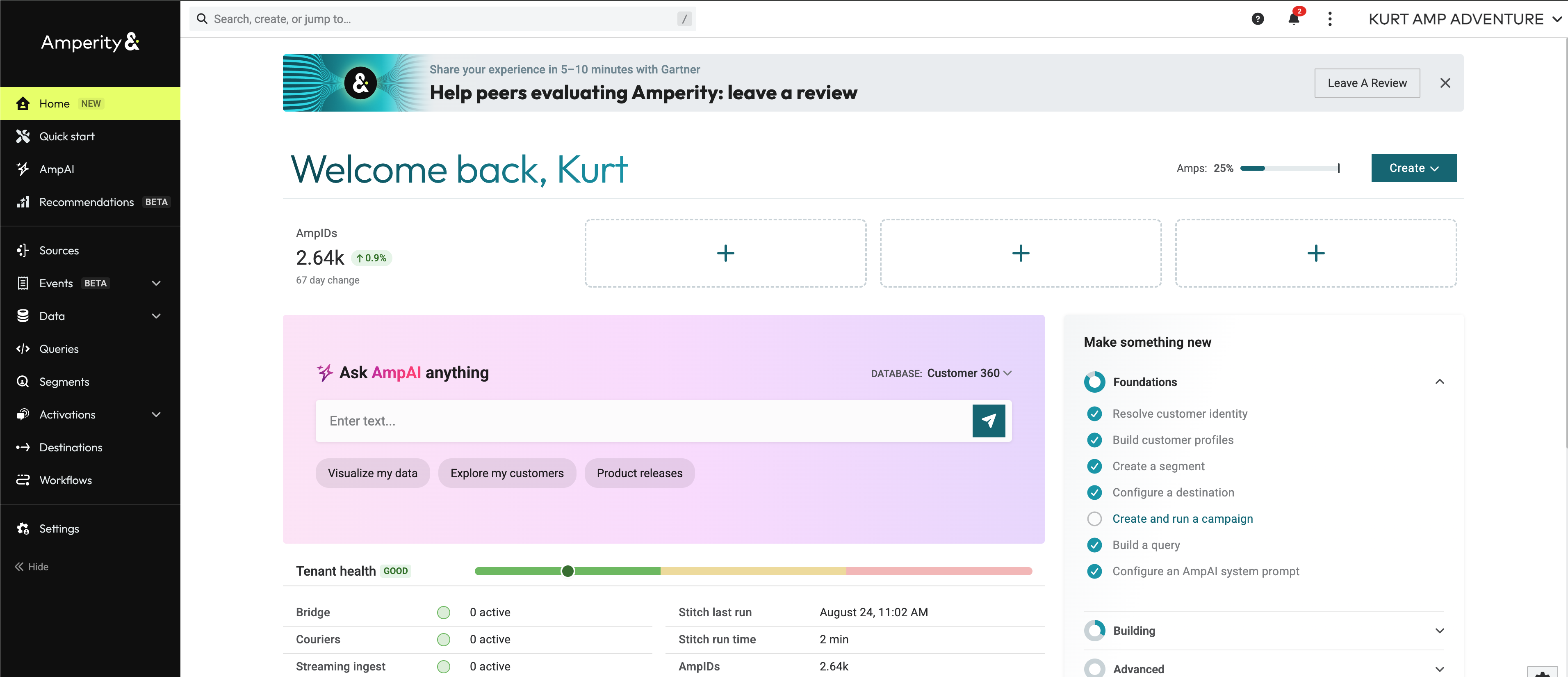Toggle the Create a segment checkmark
Screen dimensions: 1568x677
1094,467
